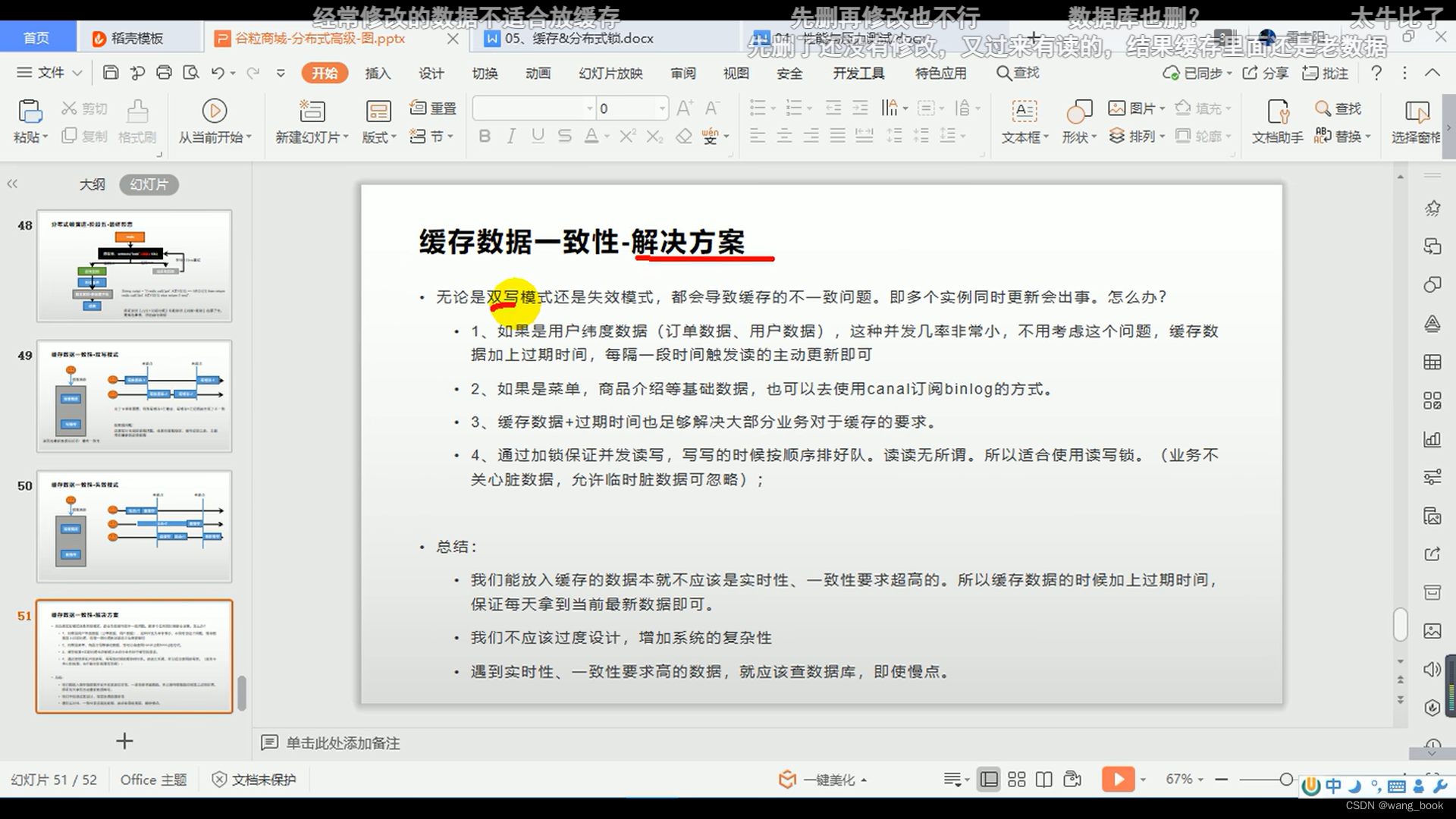The width and height of the screenshot is (1456, 819).
Task: Click Document Unprotected (文档未保护) status
Action: pos(254,780)
